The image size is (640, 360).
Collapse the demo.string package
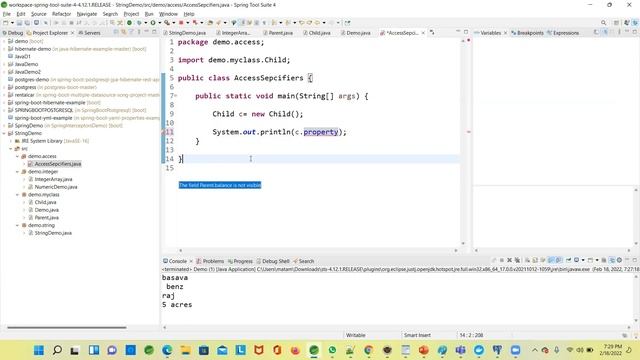tap(18, 225)
